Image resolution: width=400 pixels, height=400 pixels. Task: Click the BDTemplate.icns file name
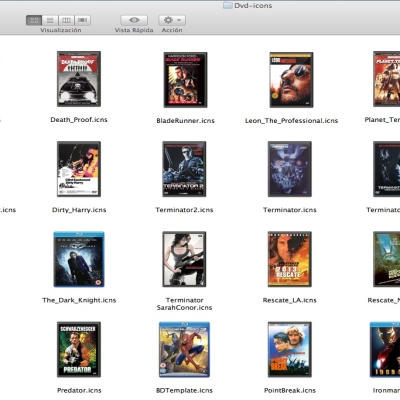(x=184, y=390)
